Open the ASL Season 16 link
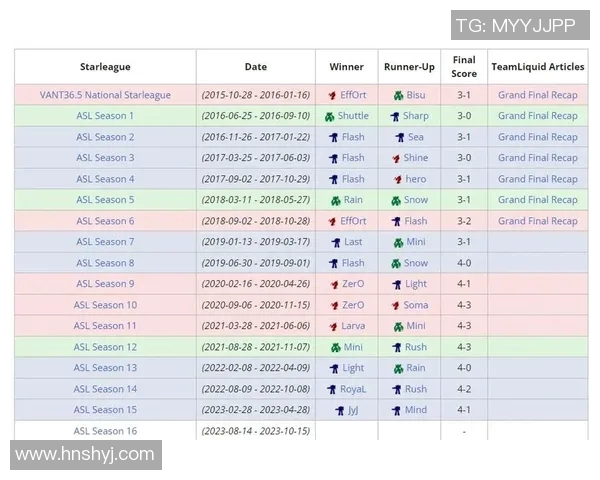Viewport: 600px width, 480px height. point(105,431)
